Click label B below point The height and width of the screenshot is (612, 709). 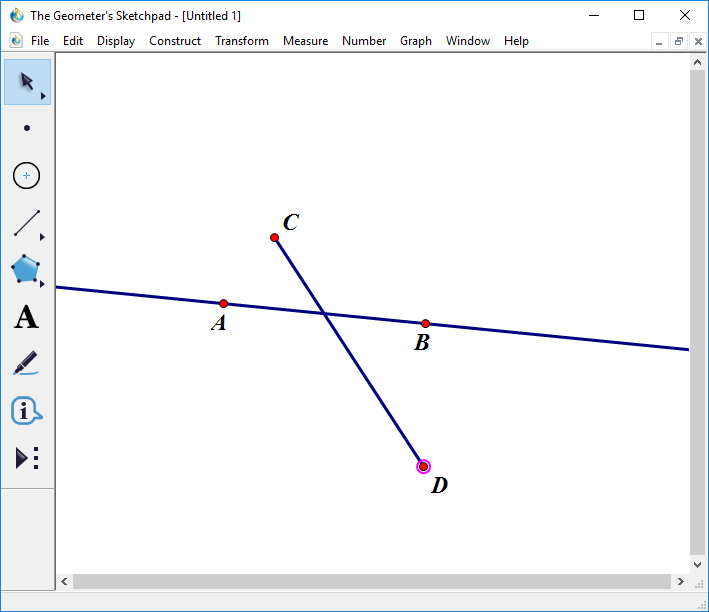pyautogui.click(x=421, y=342)
